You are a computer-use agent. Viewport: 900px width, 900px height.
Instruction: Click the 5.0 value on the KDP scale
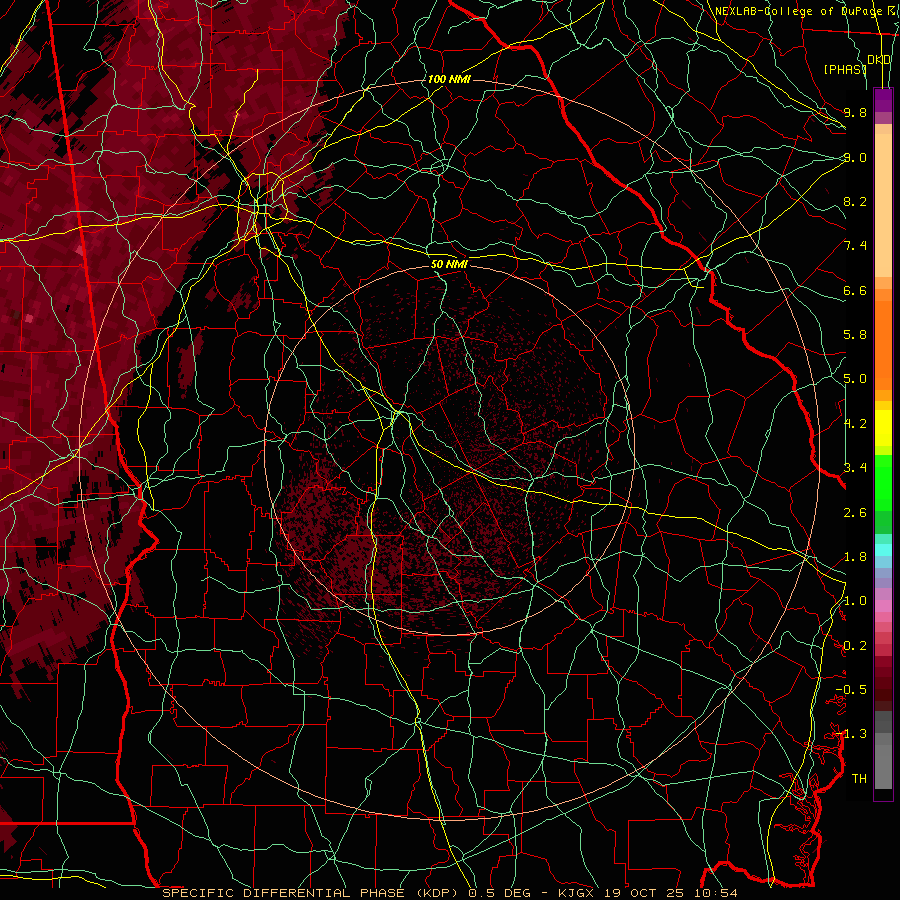pyautogui.click(x=855, y=379)
